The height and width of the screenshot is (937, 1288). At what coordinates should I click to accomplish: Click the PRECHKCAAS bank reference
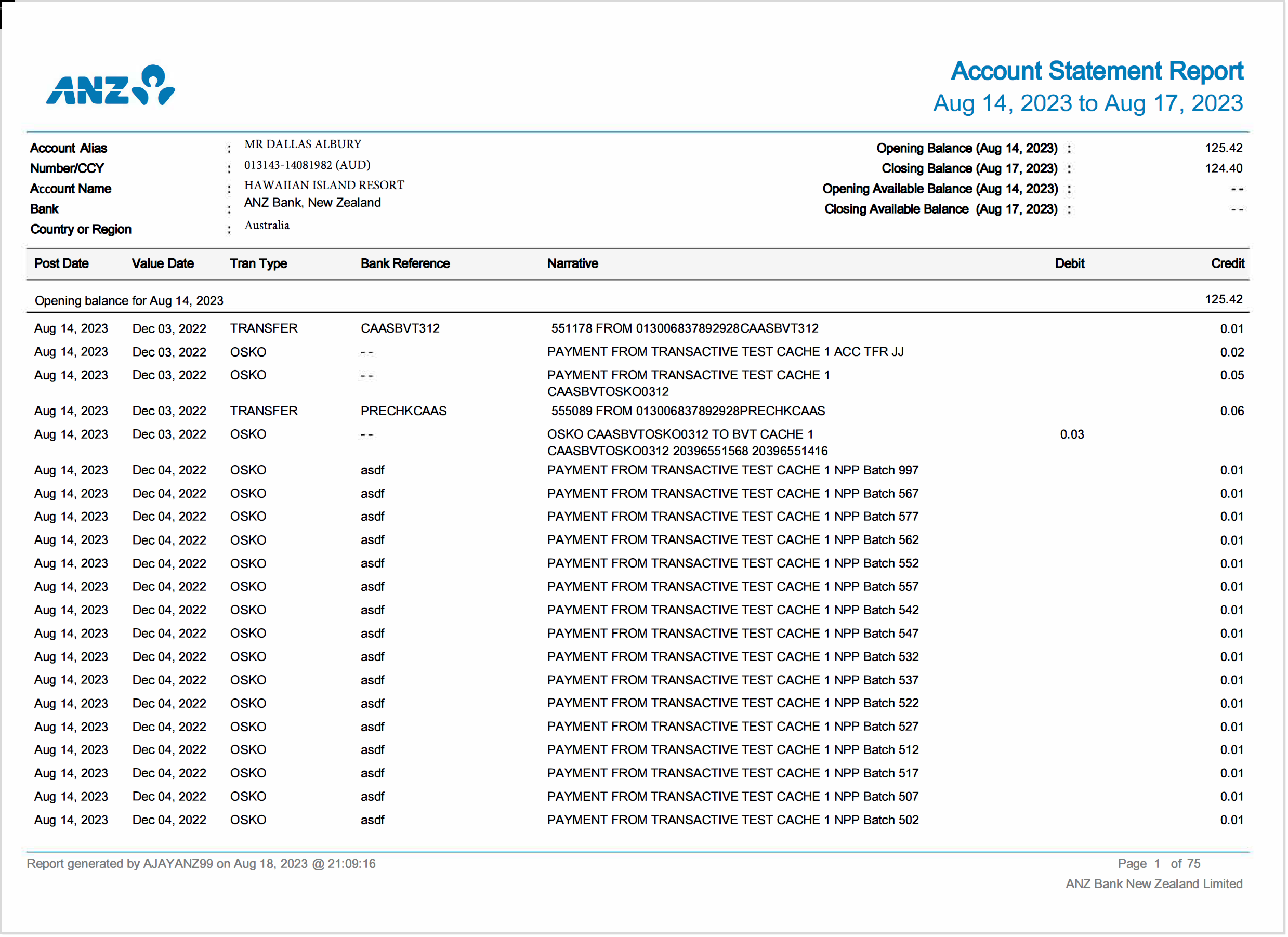404,411
